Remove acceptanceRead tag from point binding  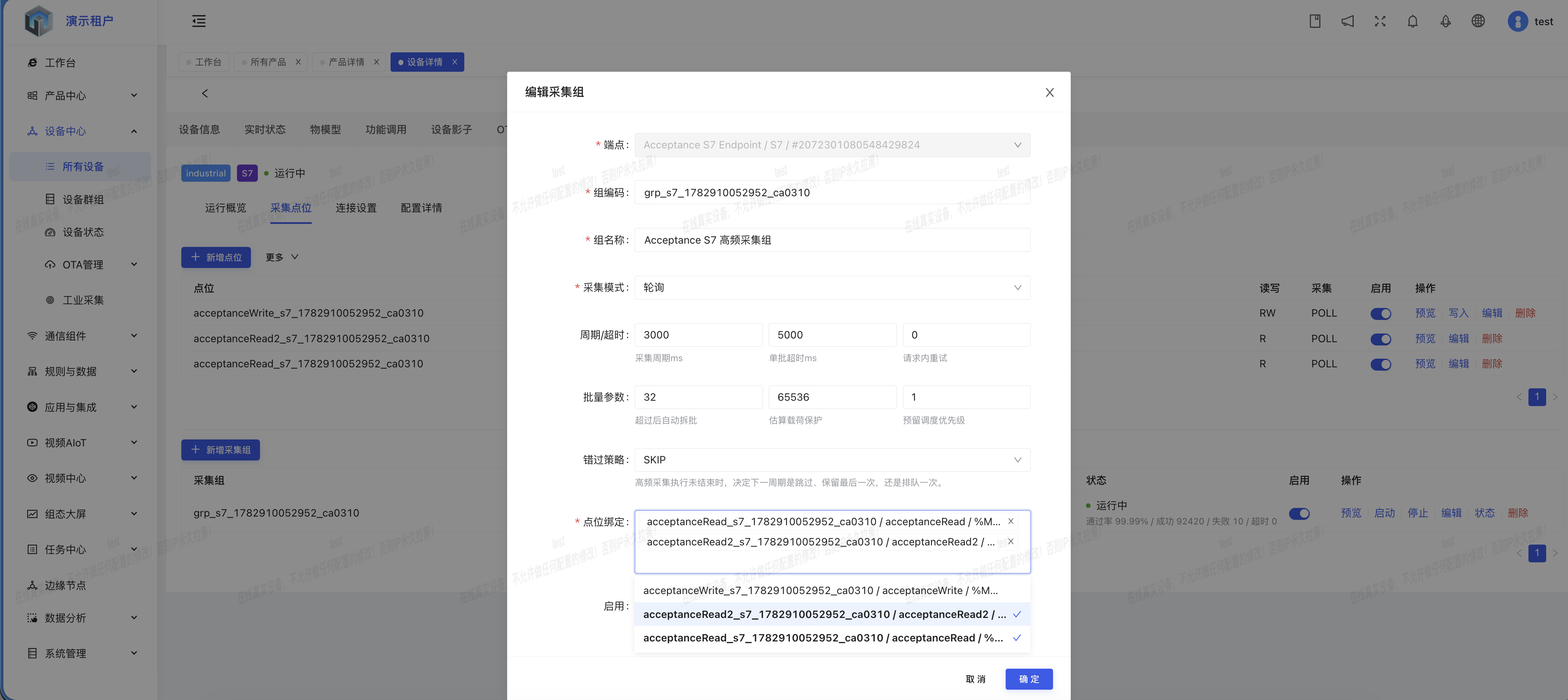pos(1011,521)
